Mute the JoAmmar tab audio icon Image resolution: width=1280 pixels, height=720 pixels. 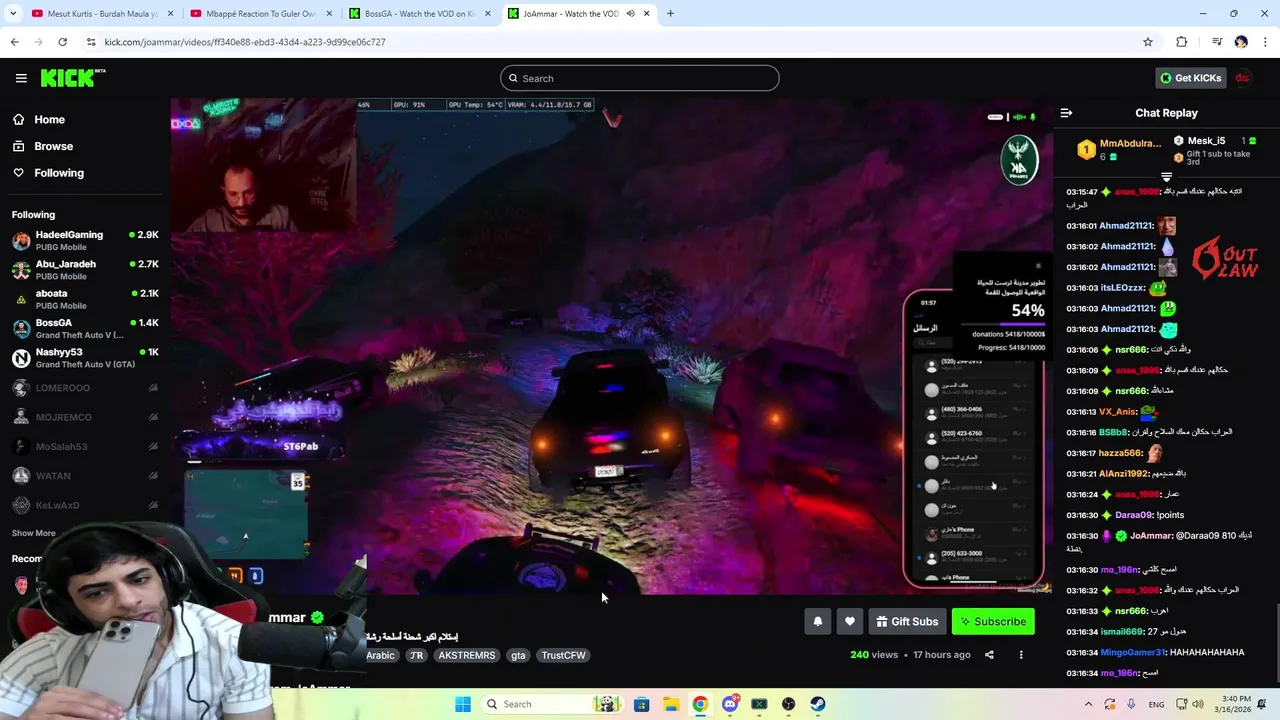point(630,14)
